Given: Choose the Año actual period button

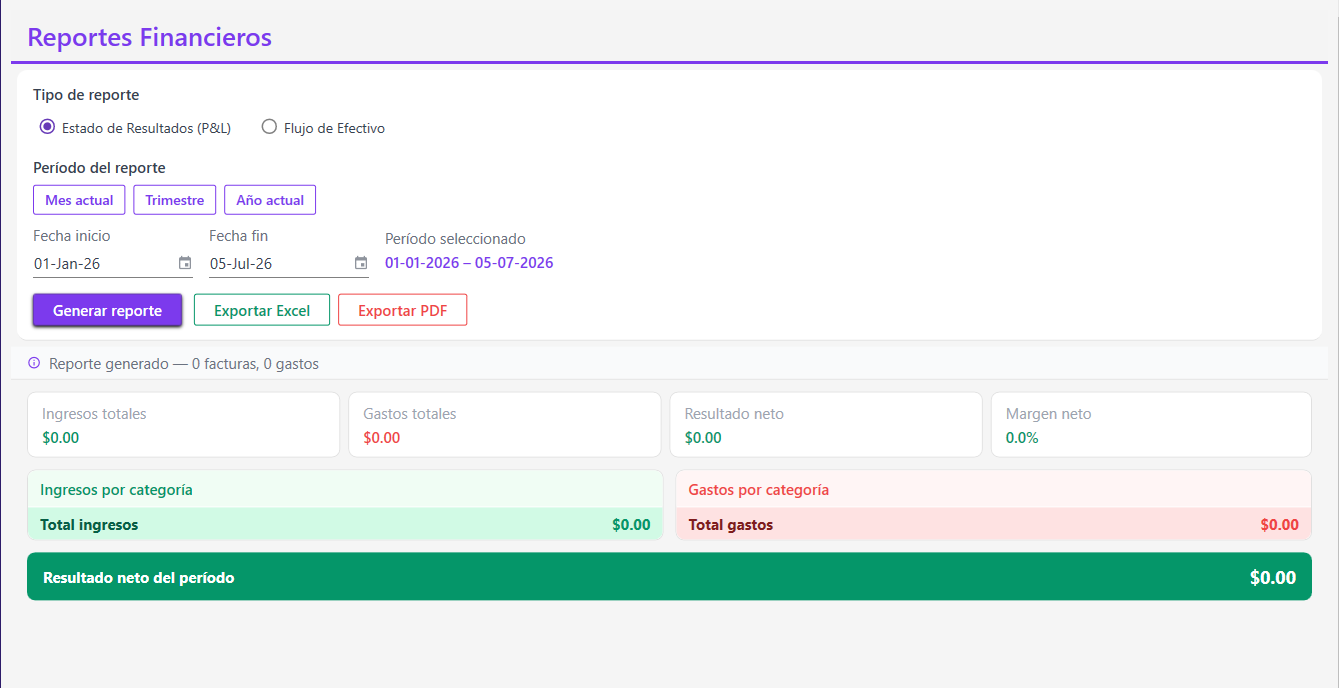Looking at the screenshot, I should (270, 200).
